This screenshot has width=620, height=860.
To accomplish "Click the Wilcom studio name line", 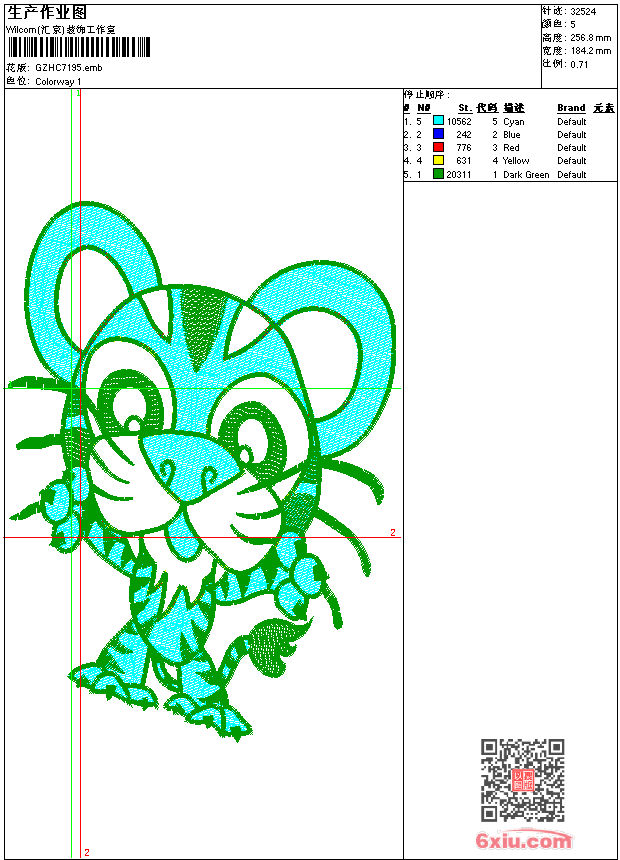I will tap(61, 30).
